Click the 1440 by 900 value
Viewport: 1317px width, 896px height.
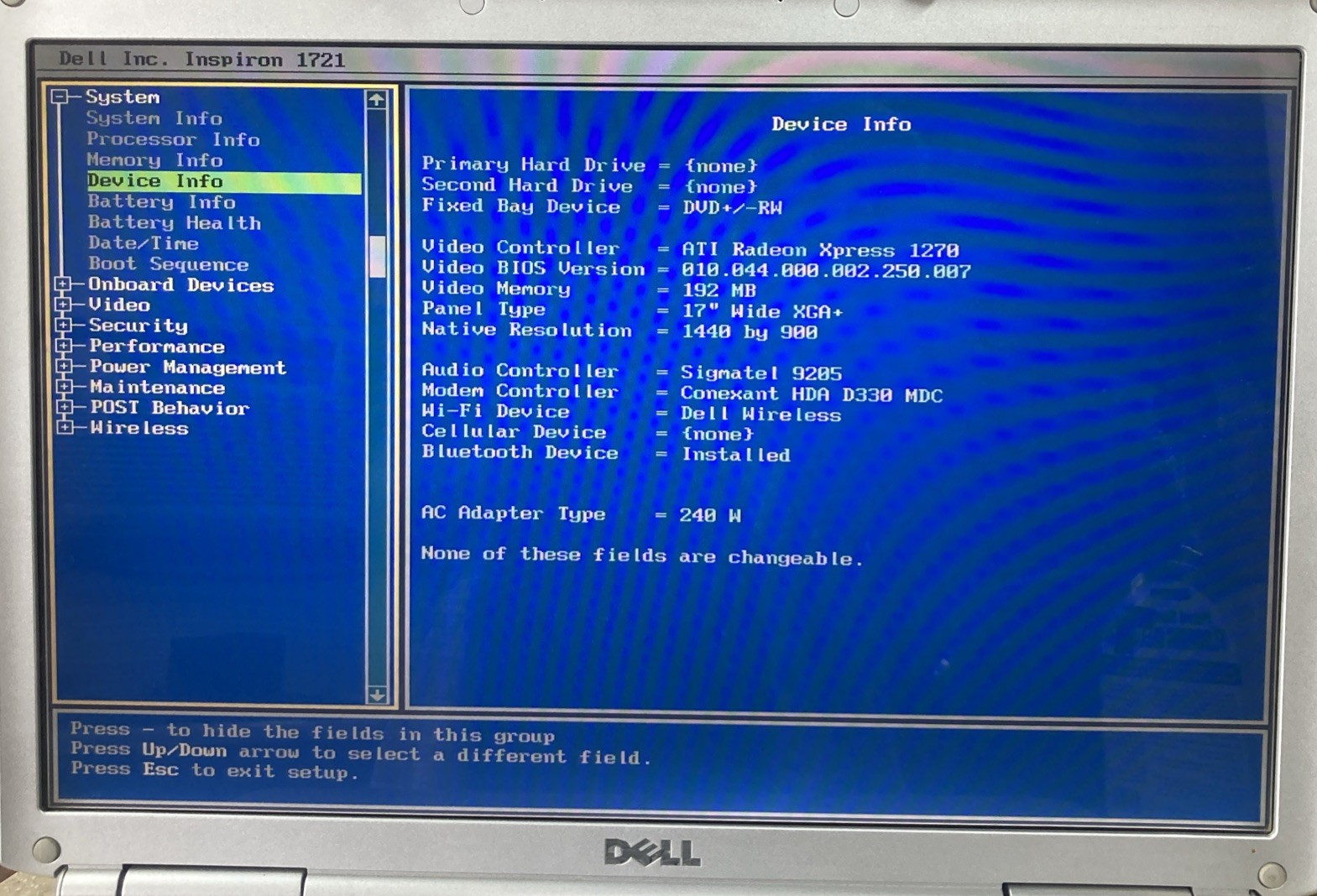(749, 332)
